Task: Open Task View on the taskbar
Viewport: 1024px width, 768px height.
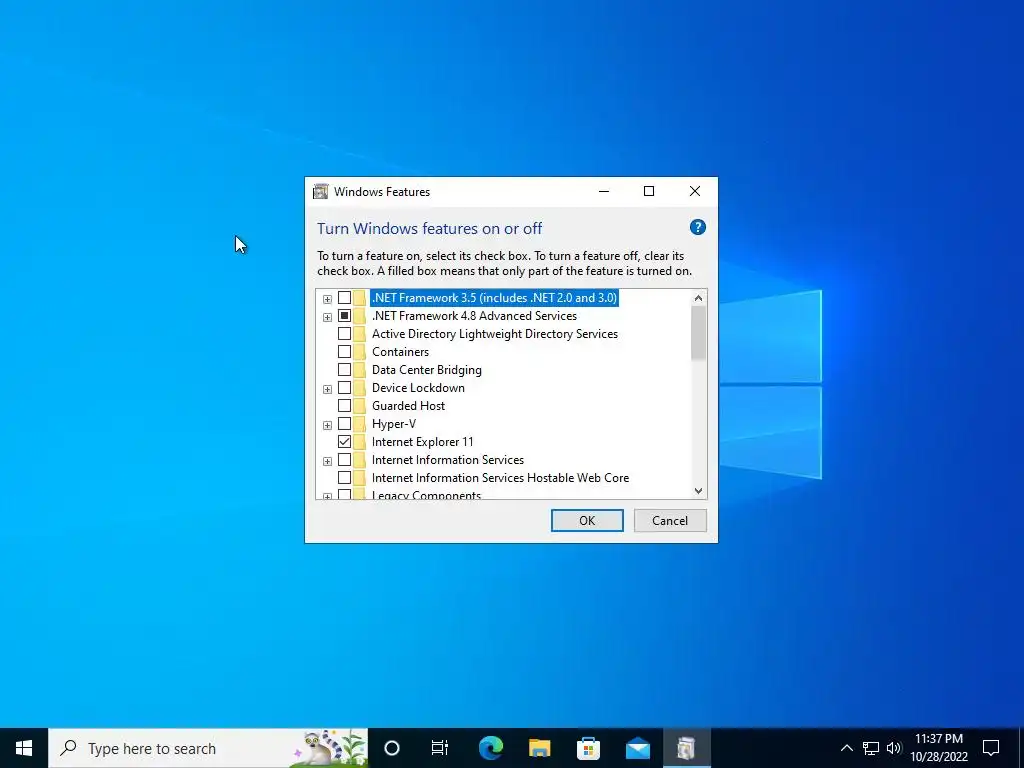Action: [440, 748]
